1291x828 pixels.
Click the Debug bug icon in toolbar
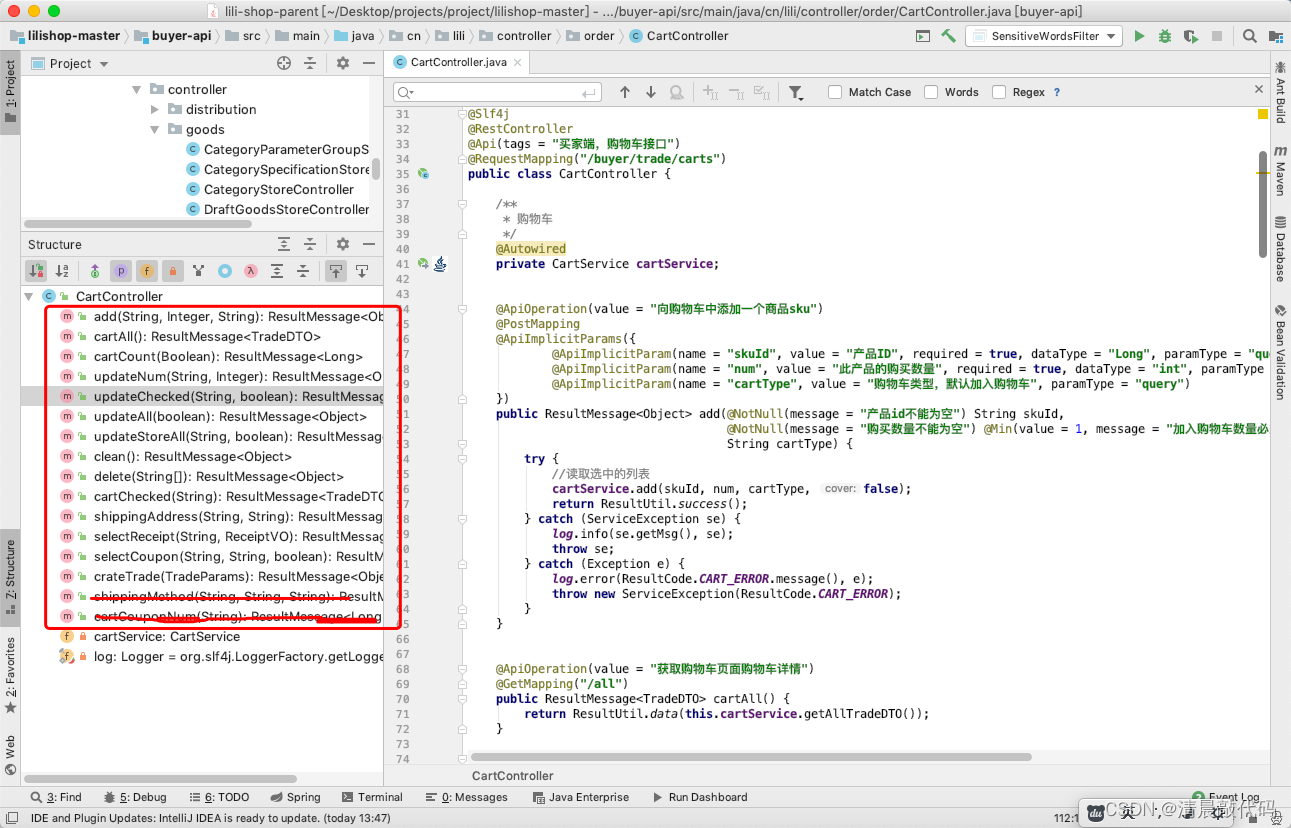coord(1164,36)
